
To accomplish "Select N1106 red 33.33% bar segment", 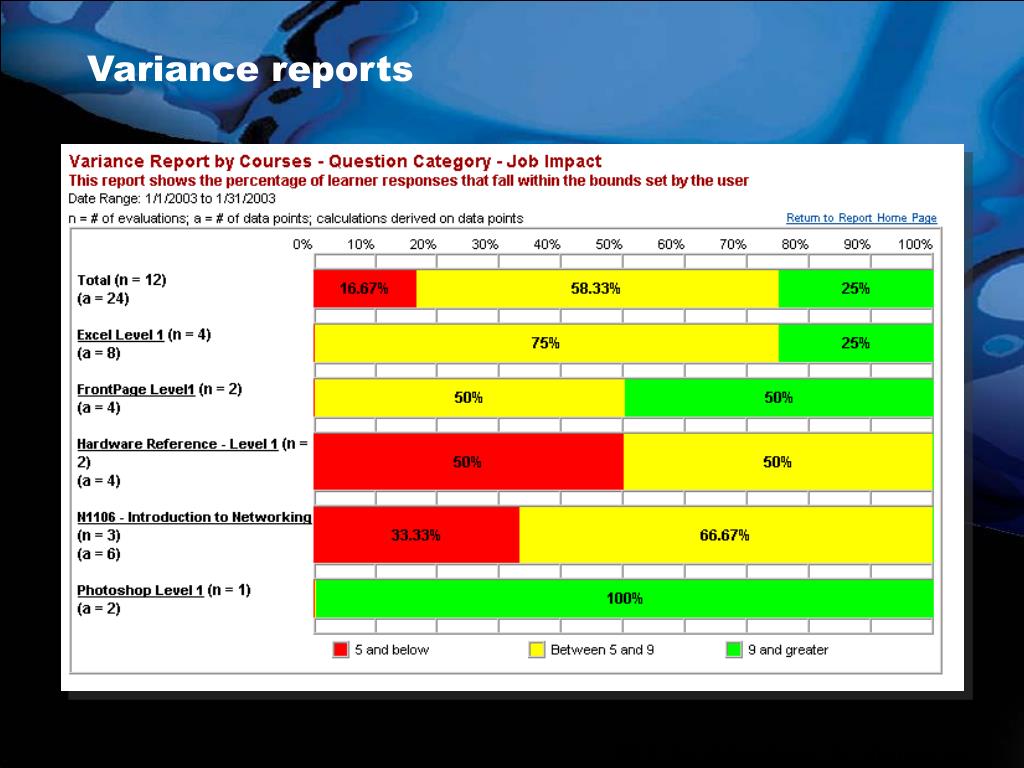I will click(417, 535).
